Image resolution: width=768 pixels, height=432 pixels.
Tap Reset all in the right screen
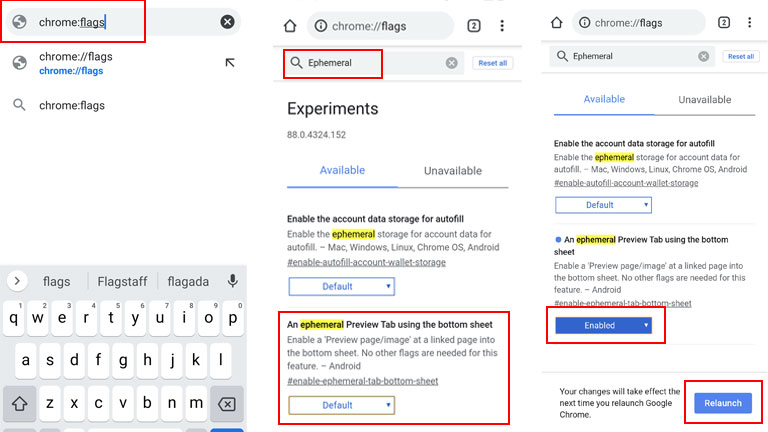pos(741,56)
